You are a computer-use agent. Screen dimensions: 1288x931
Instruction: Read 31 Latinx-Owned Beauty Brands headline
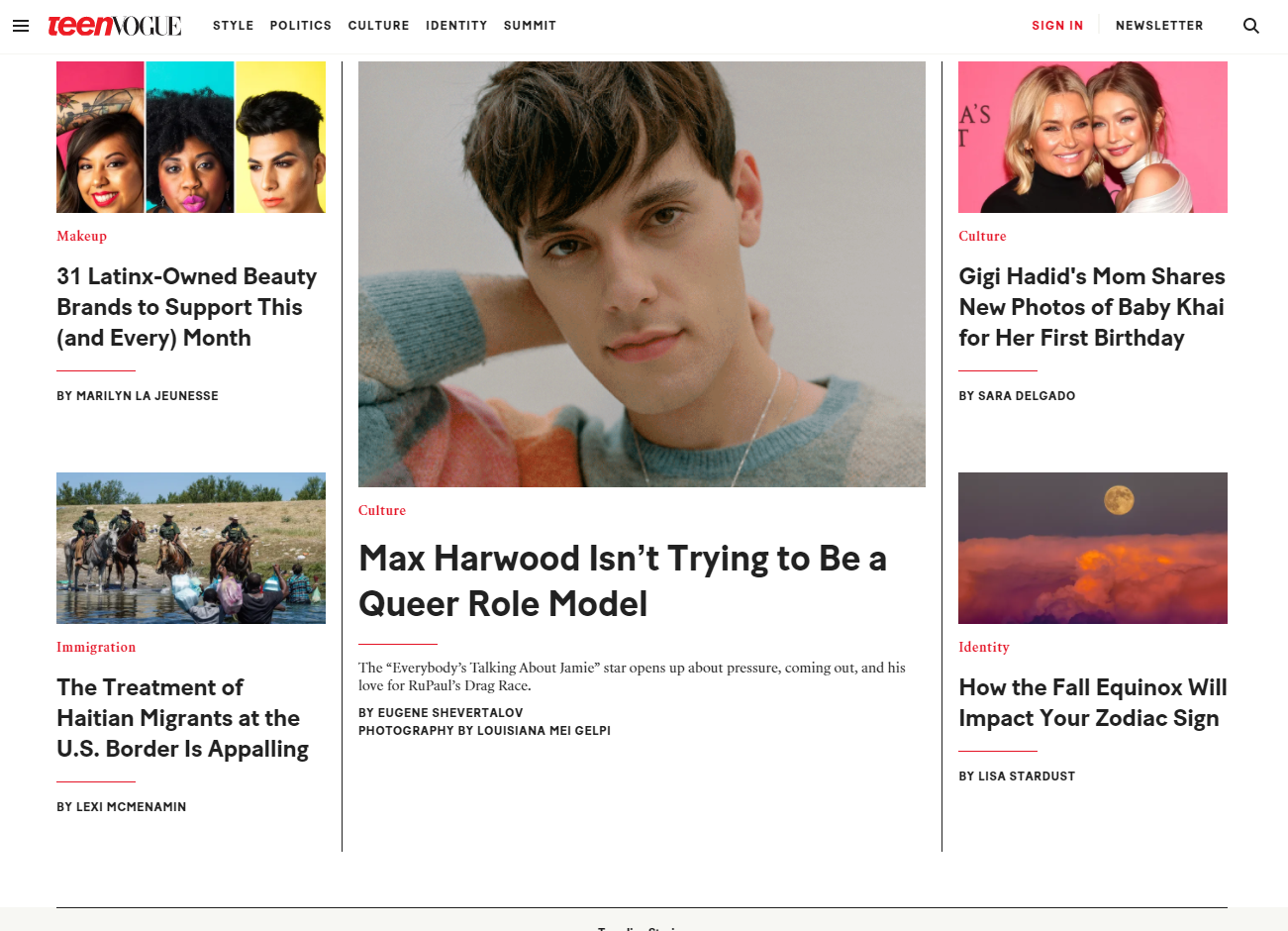tap(187, 307)
